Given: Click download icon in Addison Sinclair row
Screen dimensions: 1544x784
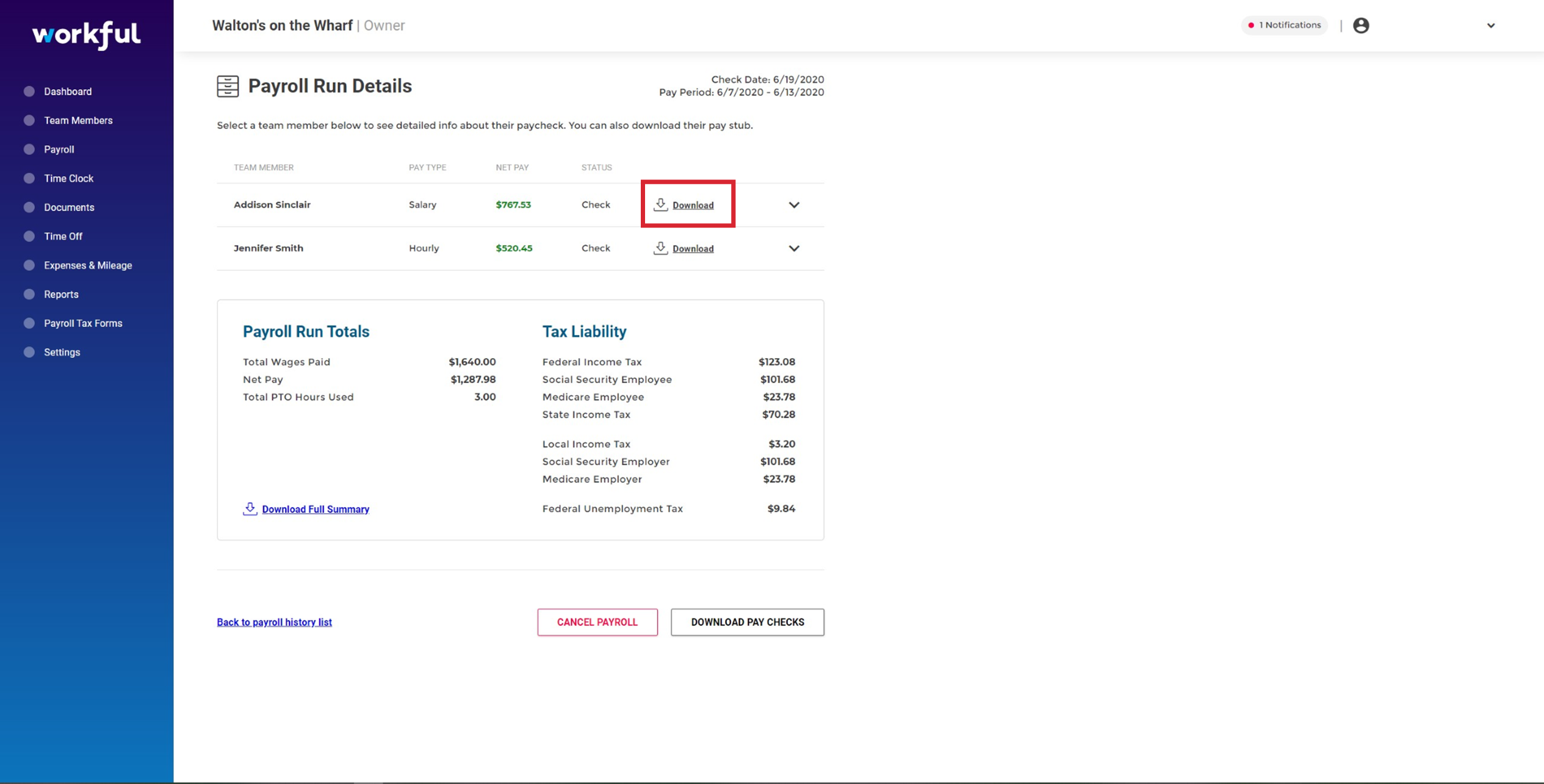Looking at the screenshot, I should [660, 204].
